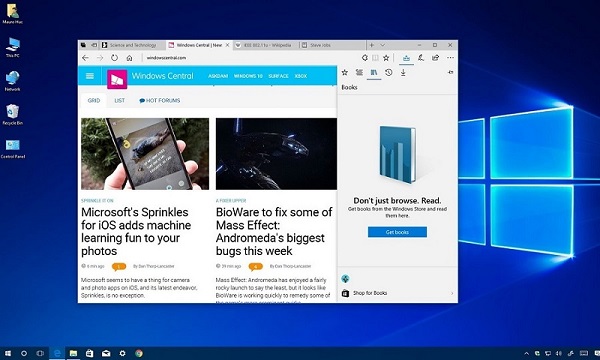Go to the browser home page
Screen dimensions: 600x360
click(x=129, y=58)
